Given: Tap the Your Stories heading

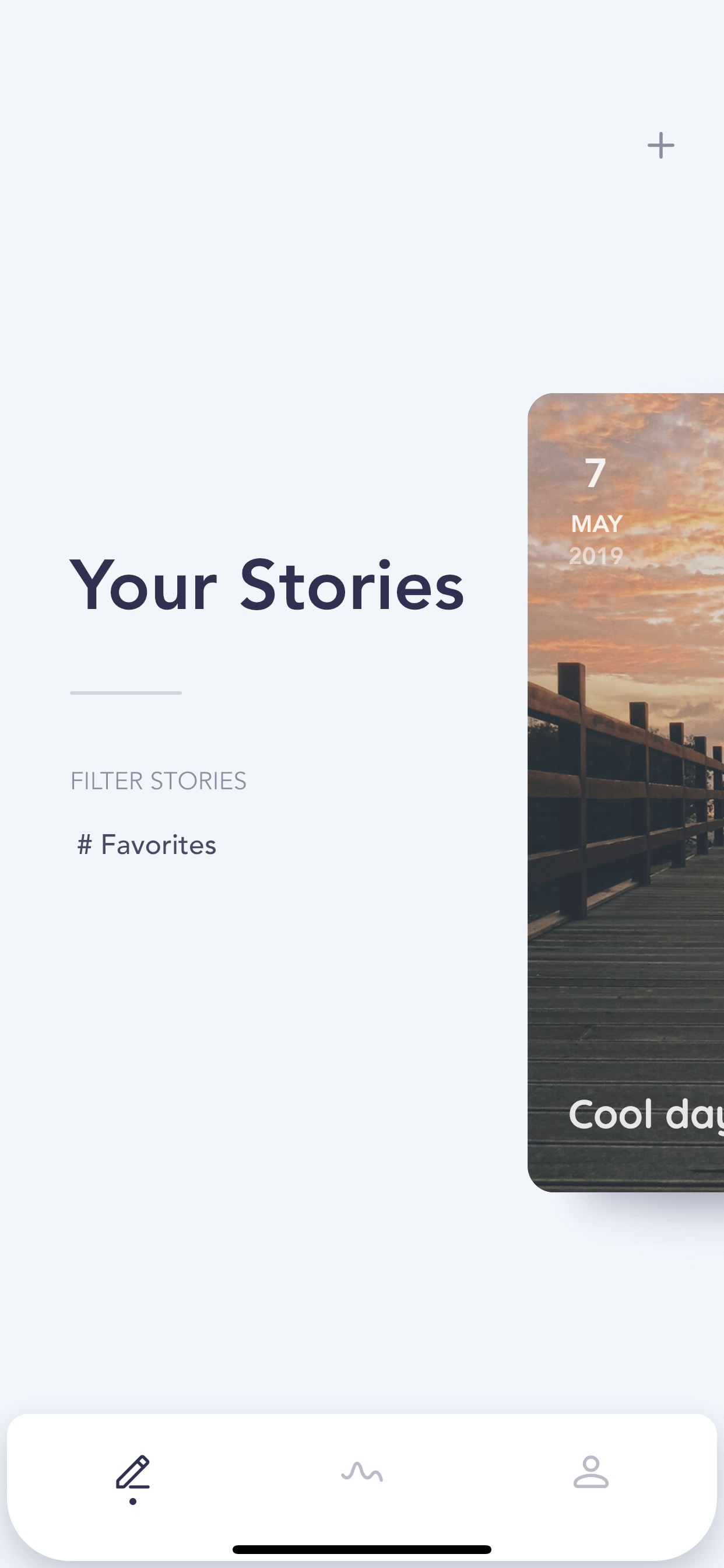Looking at the screenshot, I should point(267,585).
